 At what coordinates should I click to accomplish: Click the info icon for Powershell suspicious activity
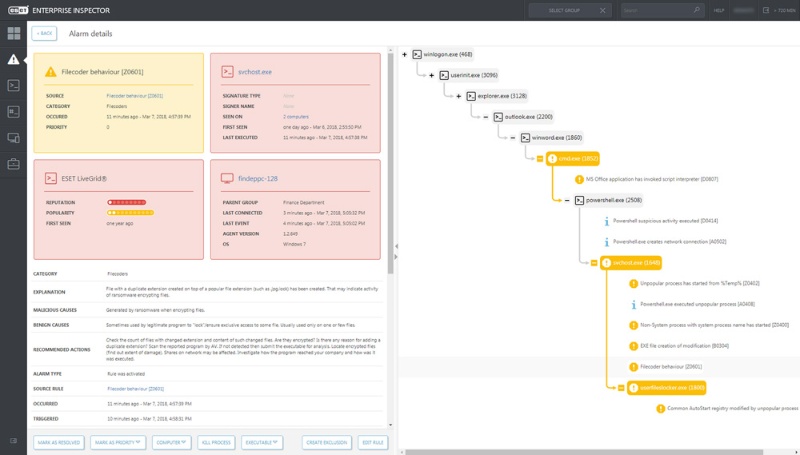tap(606, 220)
